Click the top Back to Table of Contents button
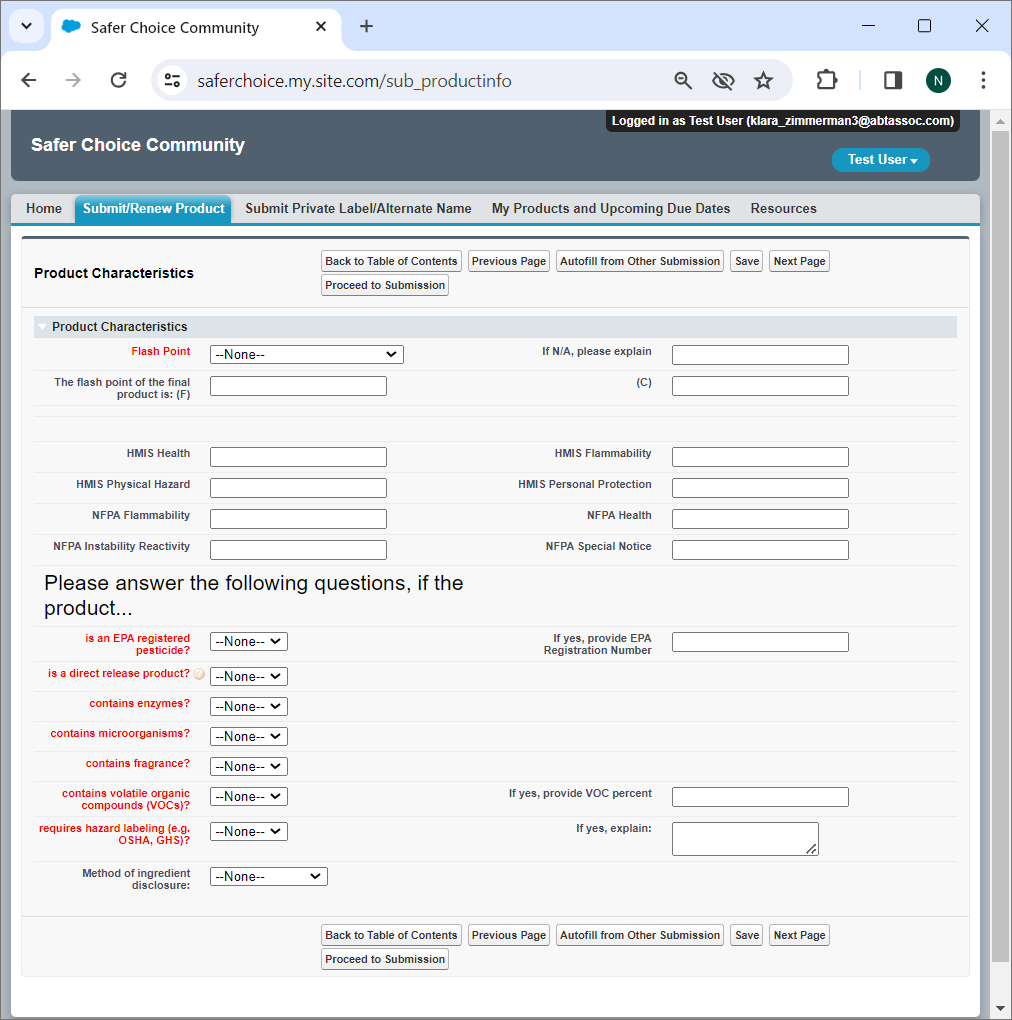This screenshot has width=1012, height=1020. 391,261
